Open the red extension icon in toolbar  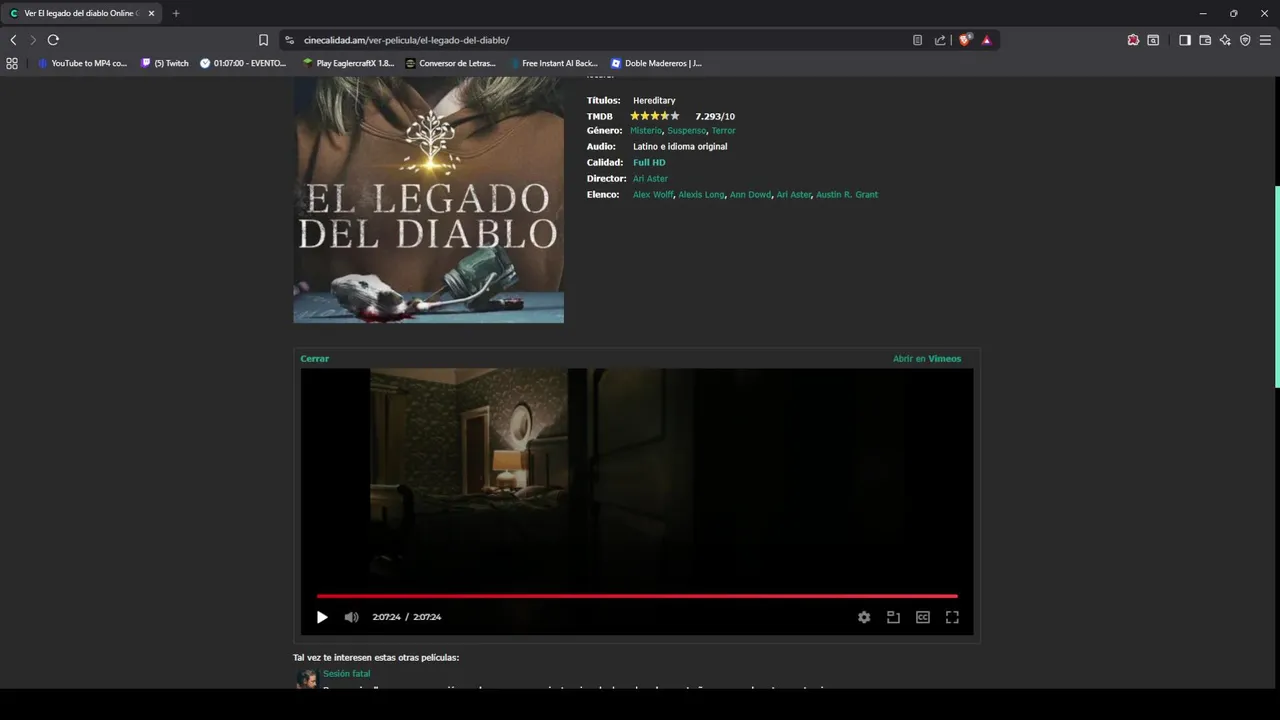coord(1133,40)
